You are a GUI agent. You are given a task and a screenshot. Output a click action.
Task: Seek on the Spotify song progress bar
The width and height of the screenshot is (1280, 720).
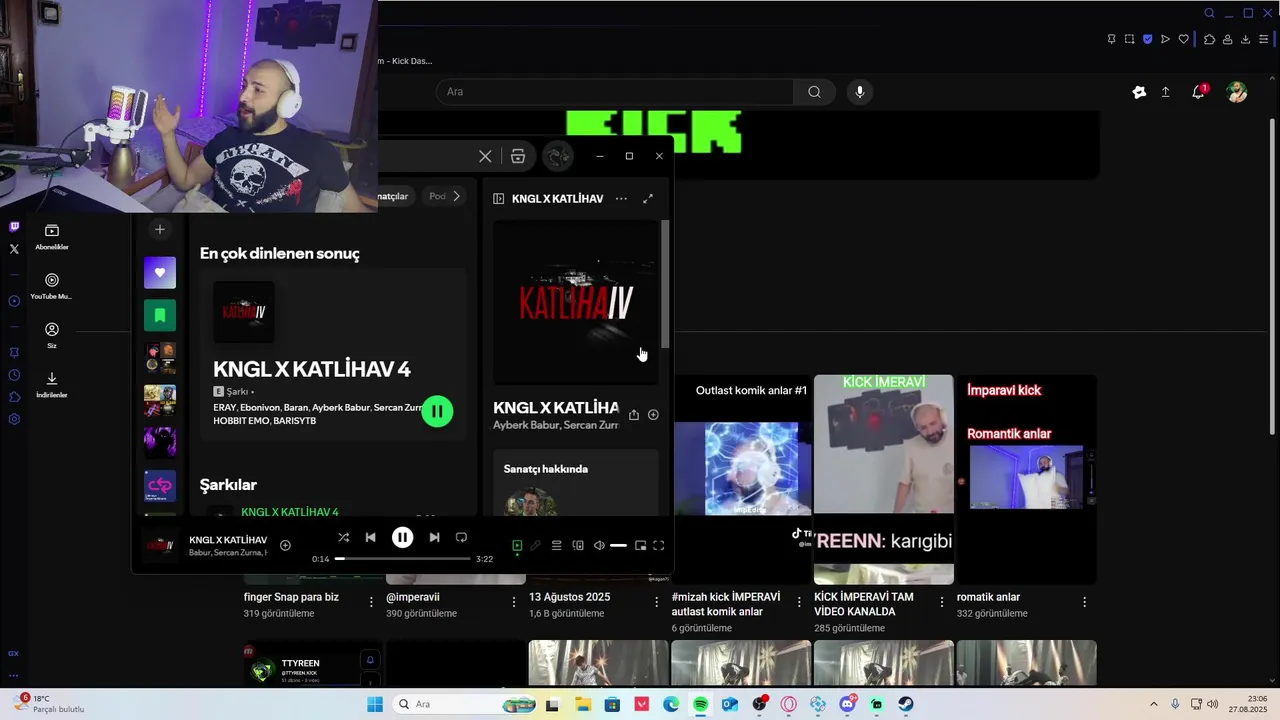point(402,559)
